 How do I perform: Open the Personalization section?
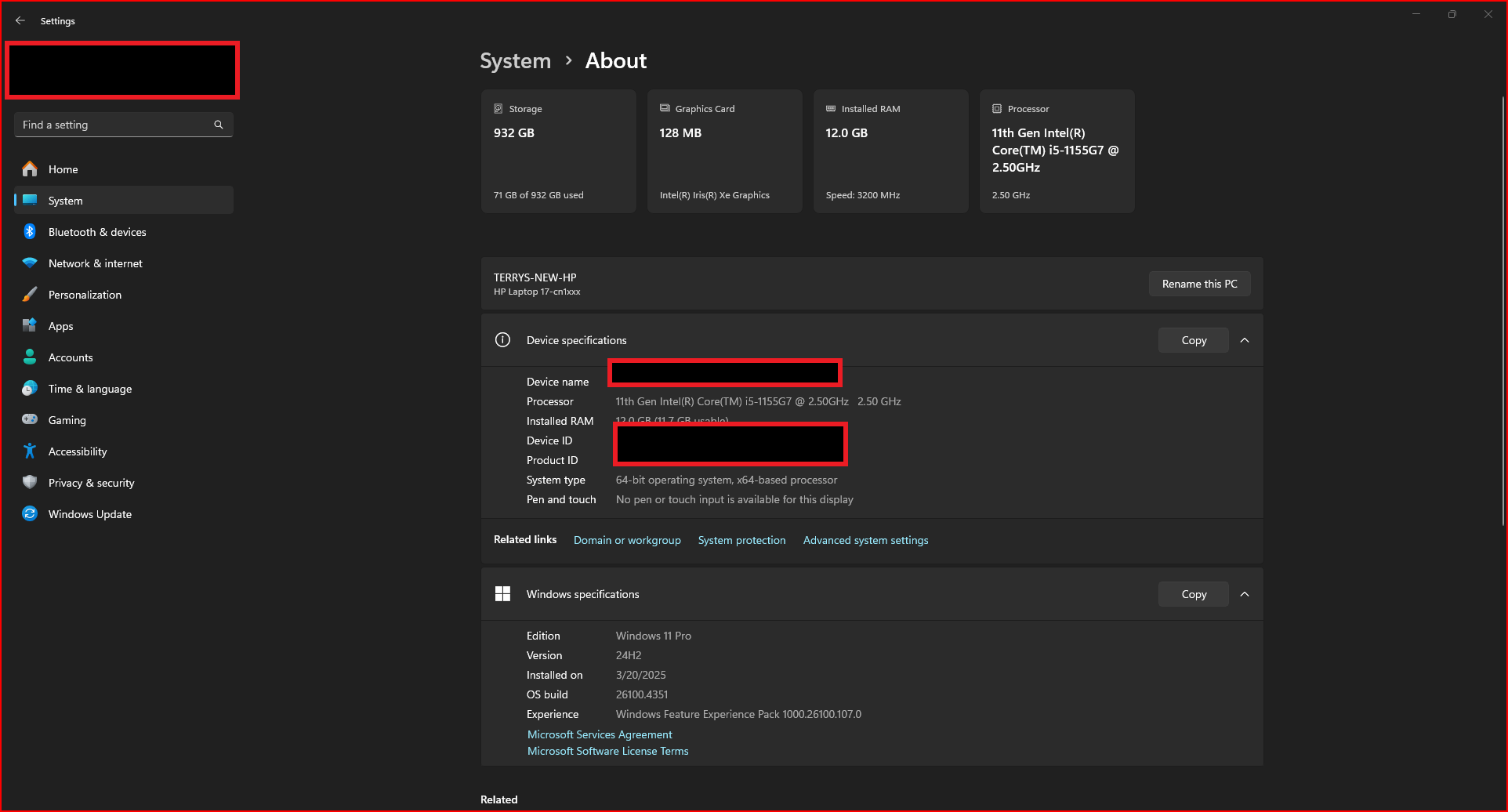click(124, 295)
